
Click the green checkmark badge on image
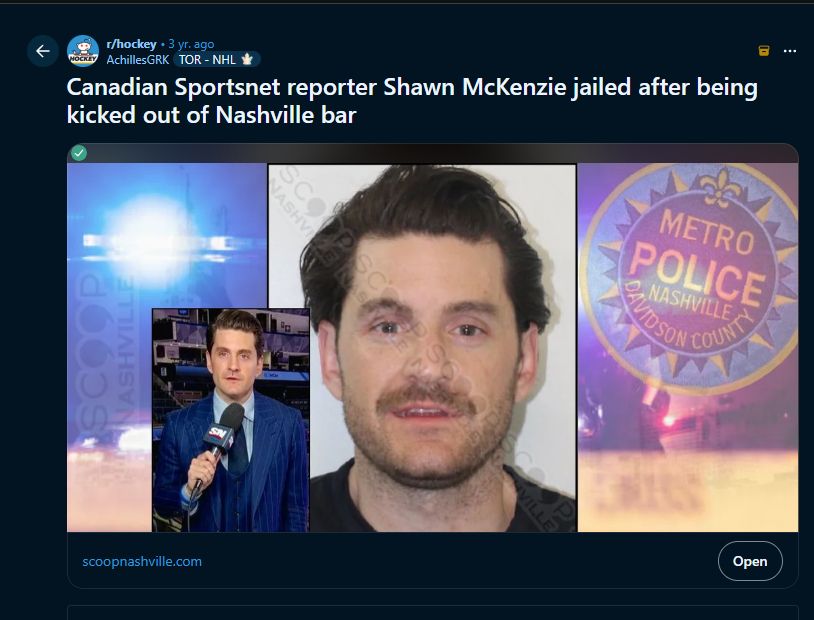pyautogui.click(x=79, y=153)
